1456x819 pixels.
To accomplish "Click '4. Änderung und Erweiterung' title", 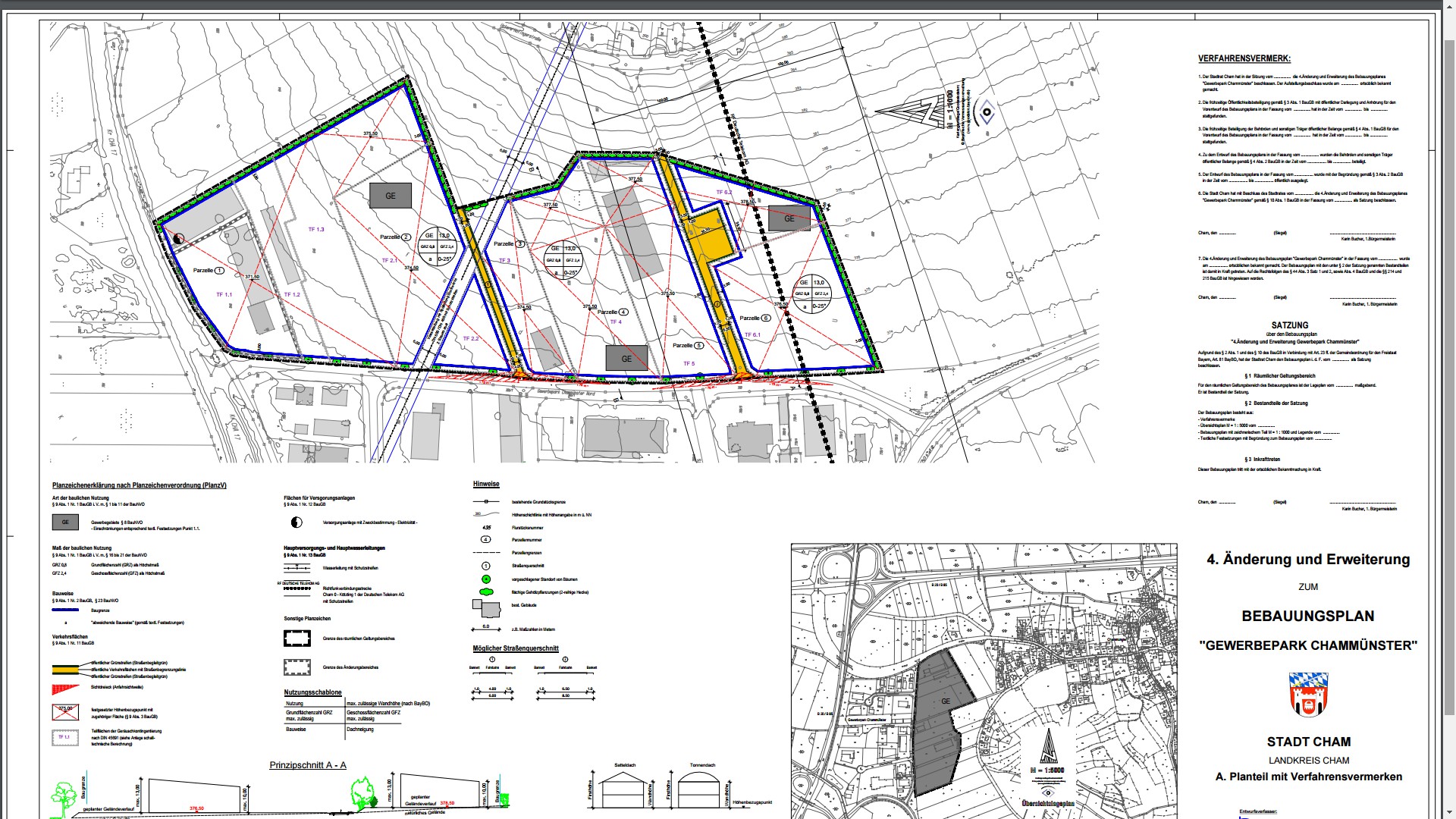I will coord(1308,560).
